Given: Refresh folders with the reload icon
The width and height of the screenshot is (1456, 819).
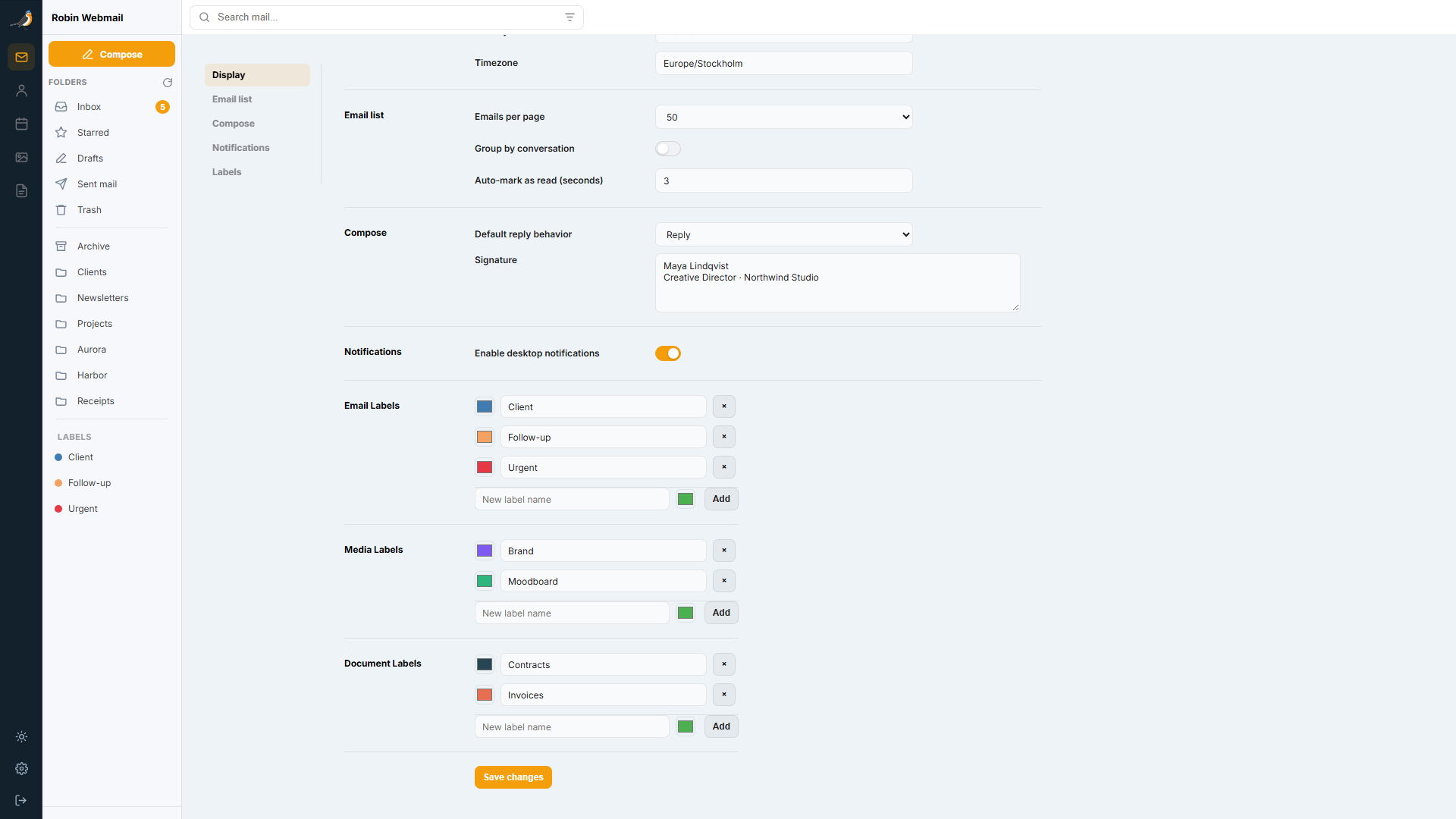Looking at the screenshot, I should tap(168, 83).
